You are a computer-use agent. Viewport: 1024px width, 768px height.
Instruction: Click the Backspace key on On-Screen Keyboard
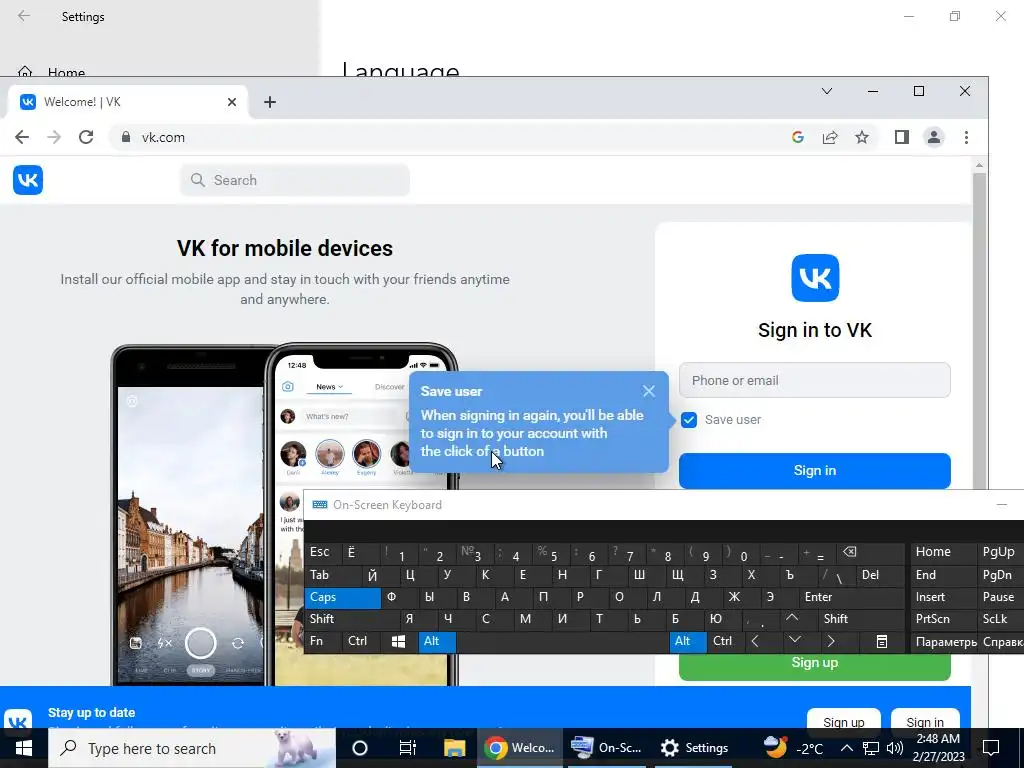click(x=850, y=552)
